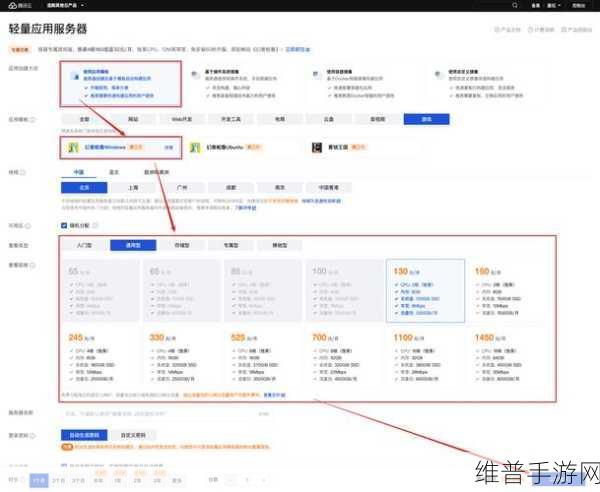
Task: Expand the 'other cloud products' dropdown in top bar
Action: (x=65, y=5)
